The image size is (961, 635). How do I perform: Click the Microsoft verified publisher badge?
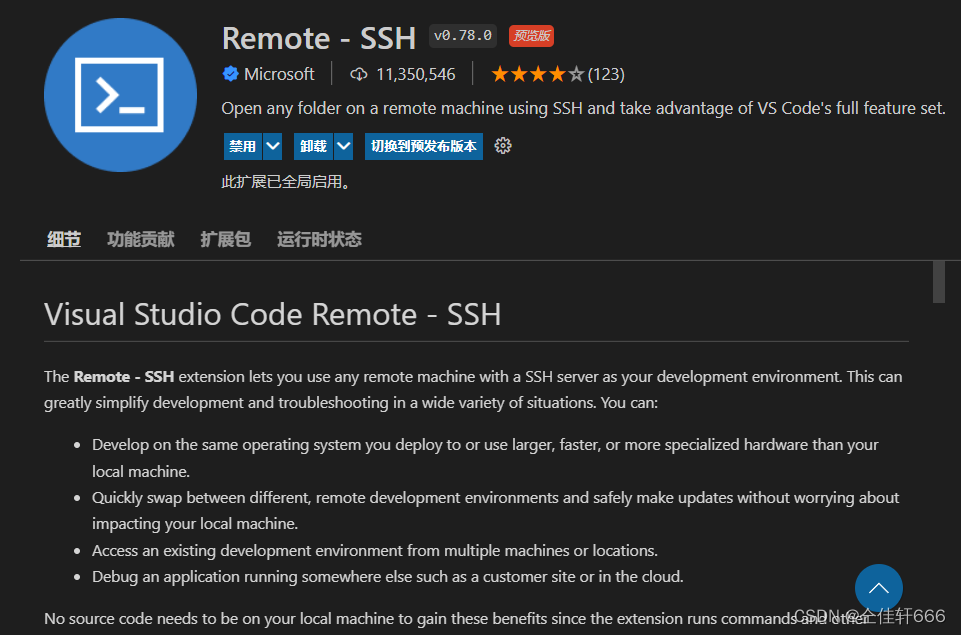[x=230, y=74]
